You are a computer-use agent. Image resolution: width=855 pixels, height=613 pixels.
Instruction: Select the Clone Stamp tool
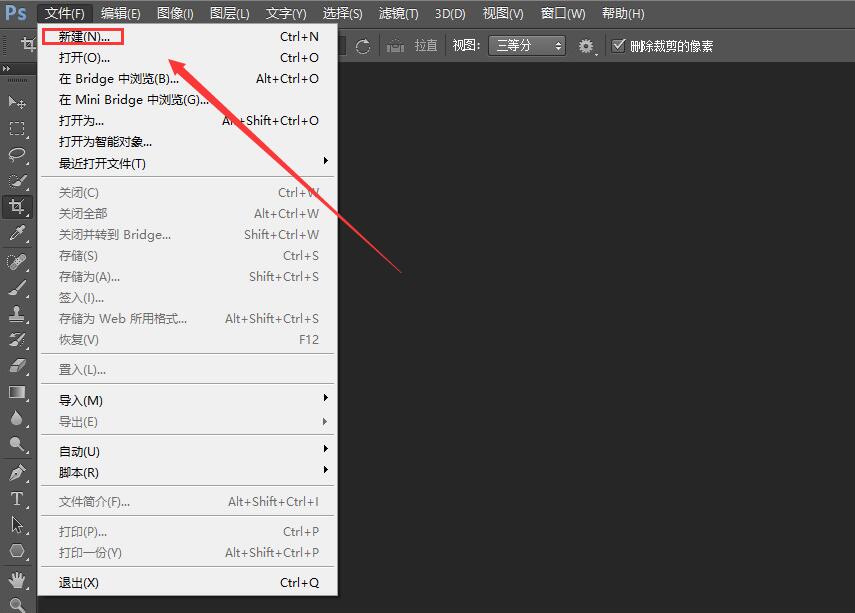17,314
